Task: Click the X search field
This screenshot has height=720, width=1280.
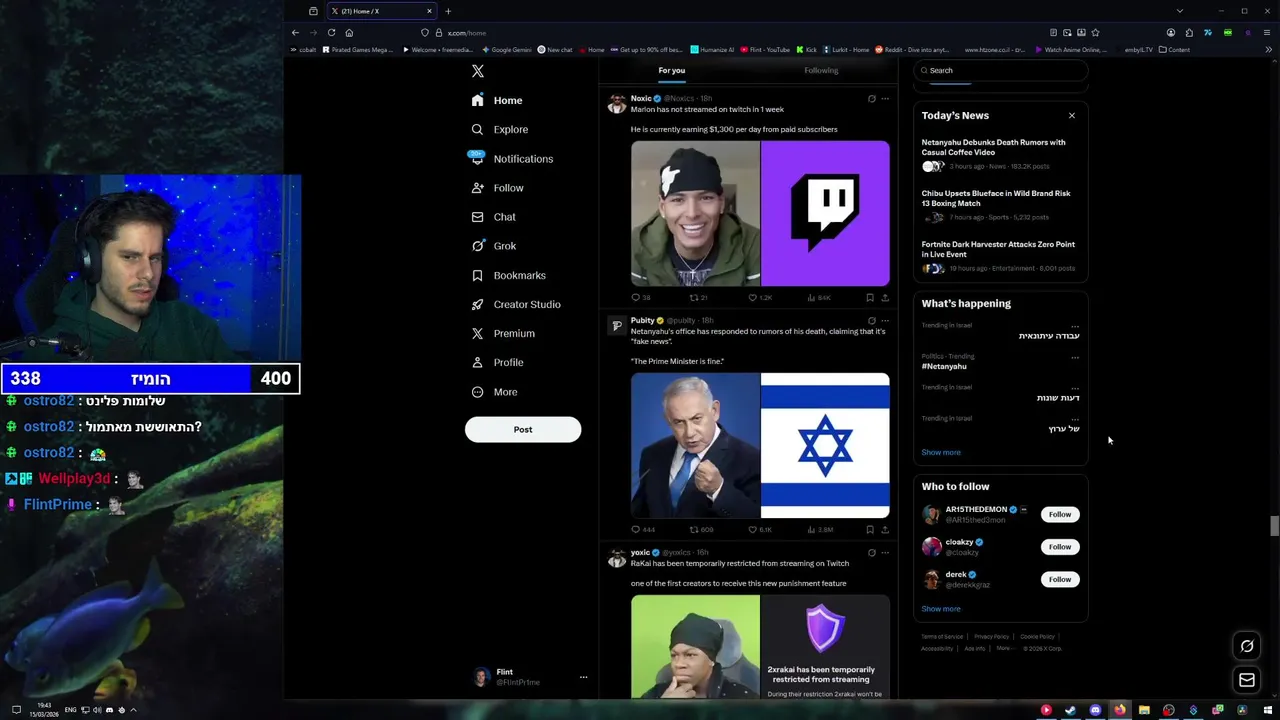Action: (x=1001, y=70)
